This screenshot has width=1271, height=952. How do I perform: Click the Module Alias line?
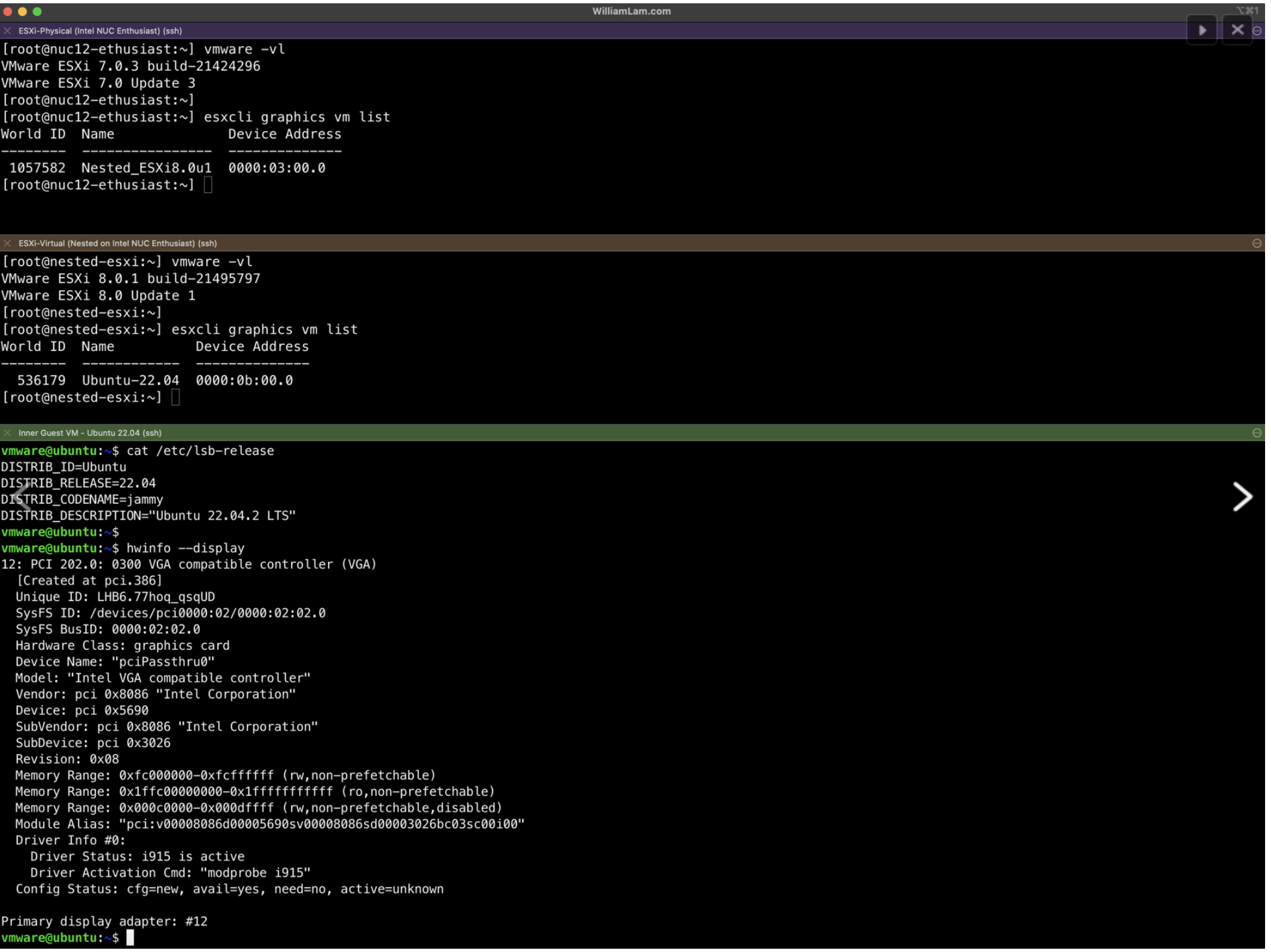click(x=271, y=826)
